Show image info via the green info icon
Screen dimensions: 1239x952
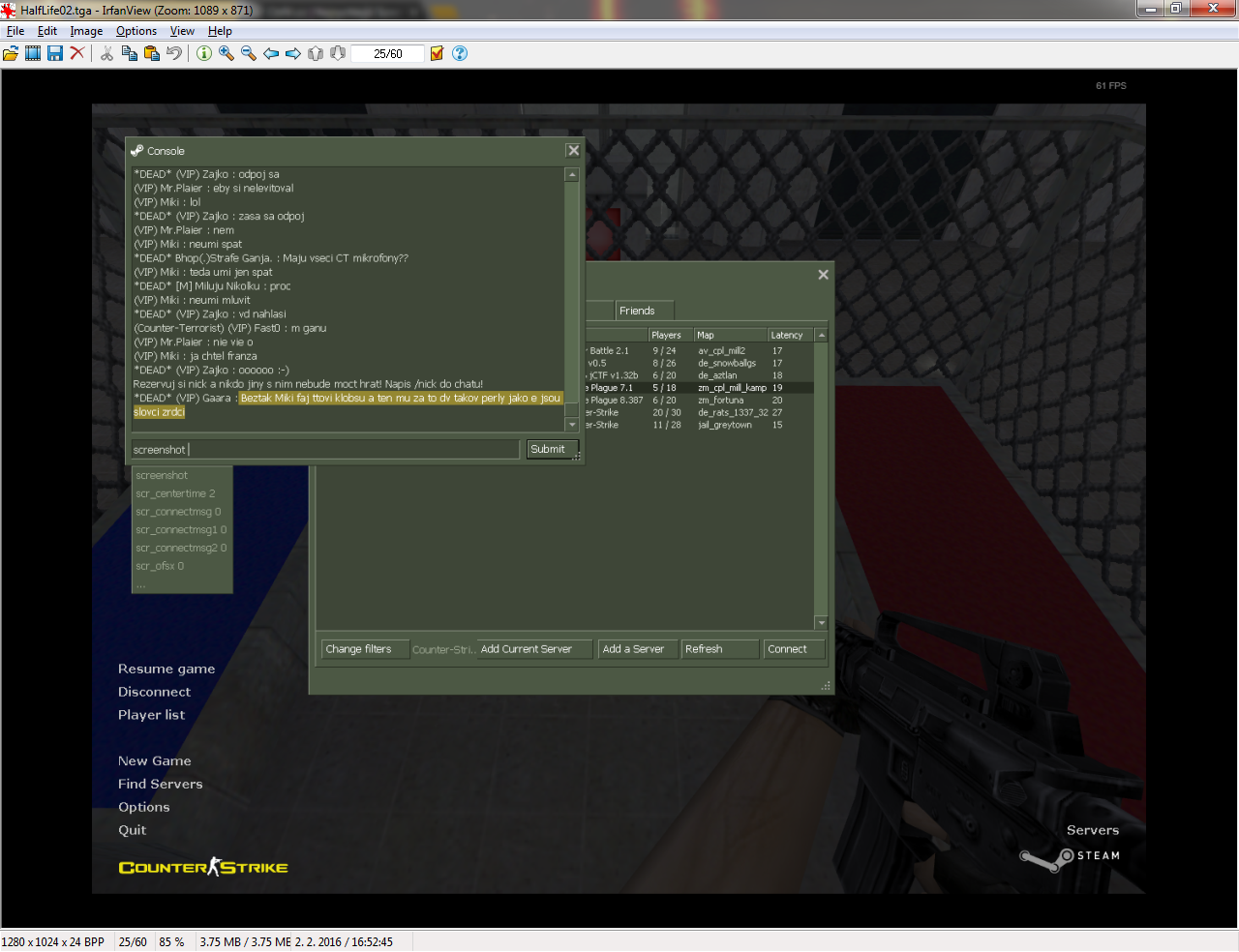tap(204, 53)
